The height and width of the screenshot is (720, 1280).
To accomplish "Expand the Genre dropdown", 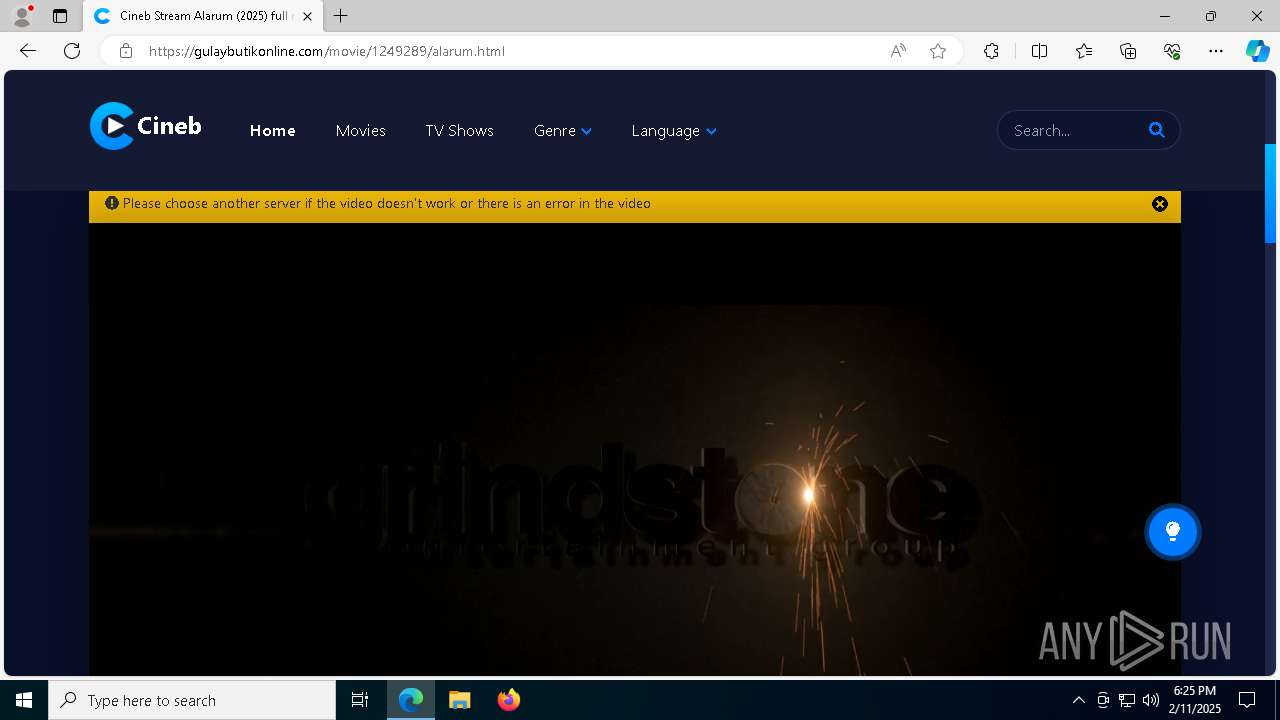I will 563,131.
